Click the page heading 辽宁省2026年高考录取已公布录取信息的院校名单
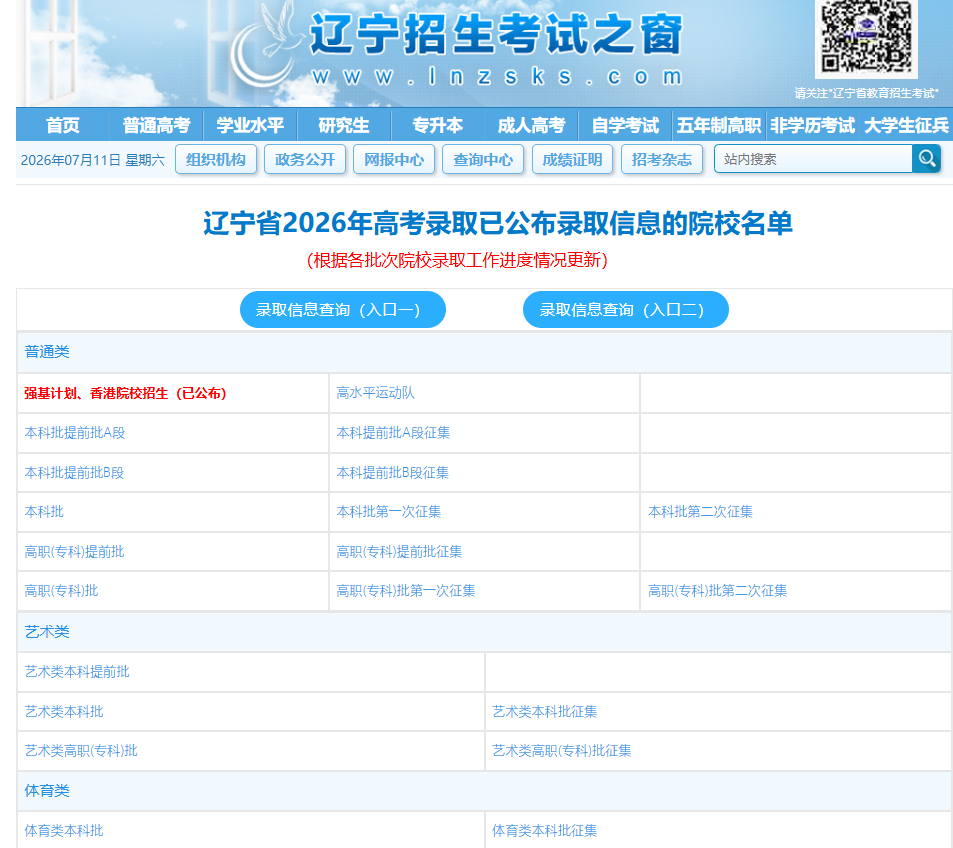953x848 pixels. coord(498,223)
